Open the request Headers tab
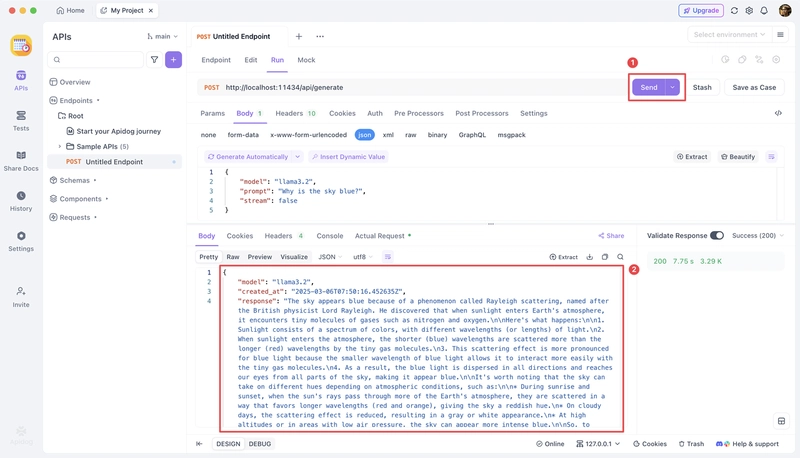This screenshot has width=800, height=458. (295, 113)
